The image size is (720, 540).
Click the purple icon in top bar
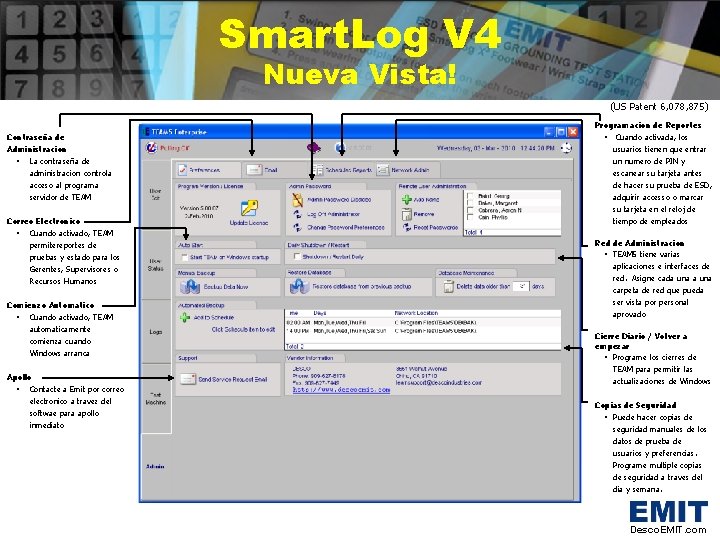coord(314,147)
